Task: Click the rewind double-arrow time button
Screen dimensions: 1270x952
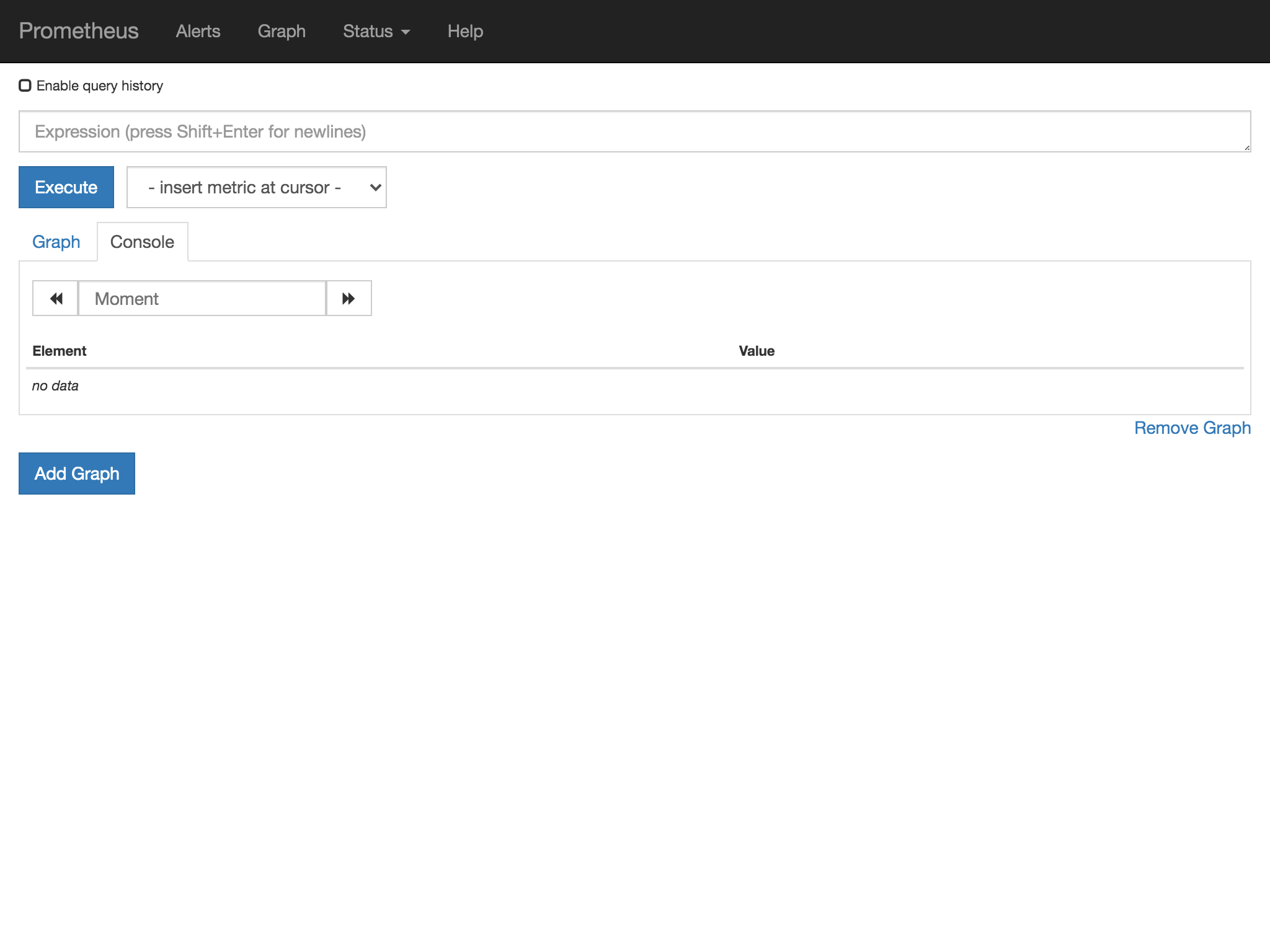Action: (56, 299)
